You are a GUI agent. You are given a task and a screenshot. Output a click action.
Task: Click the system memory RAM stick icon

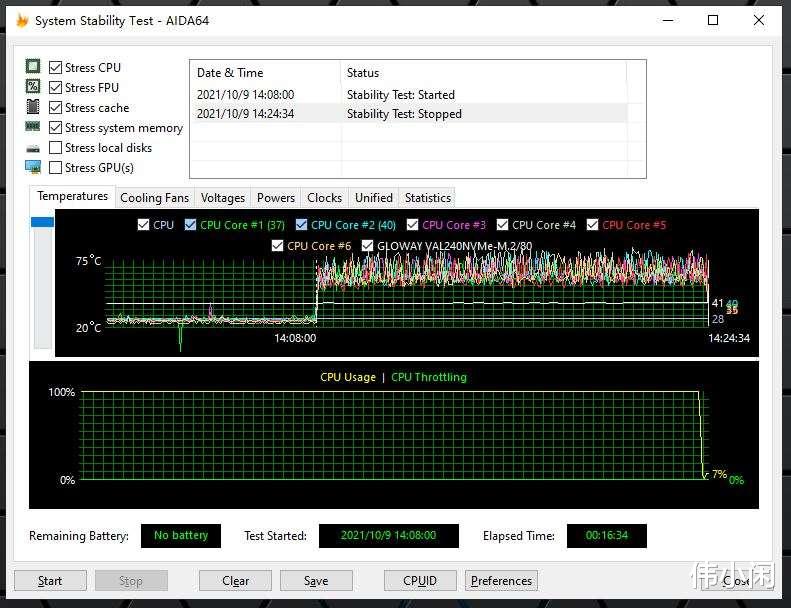(33, 126)
